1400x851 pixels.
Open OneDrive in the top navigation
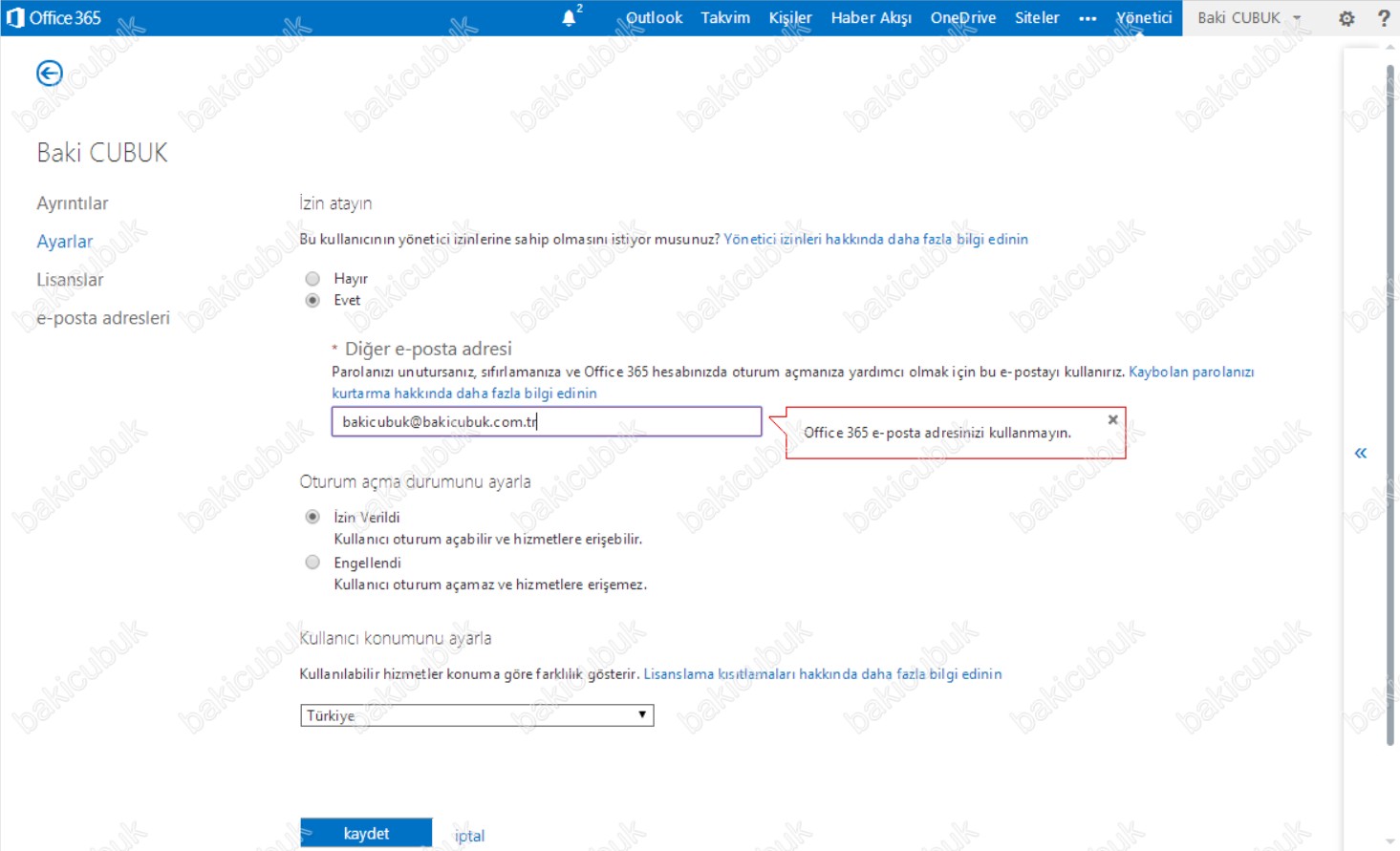[x=963, y=18]
